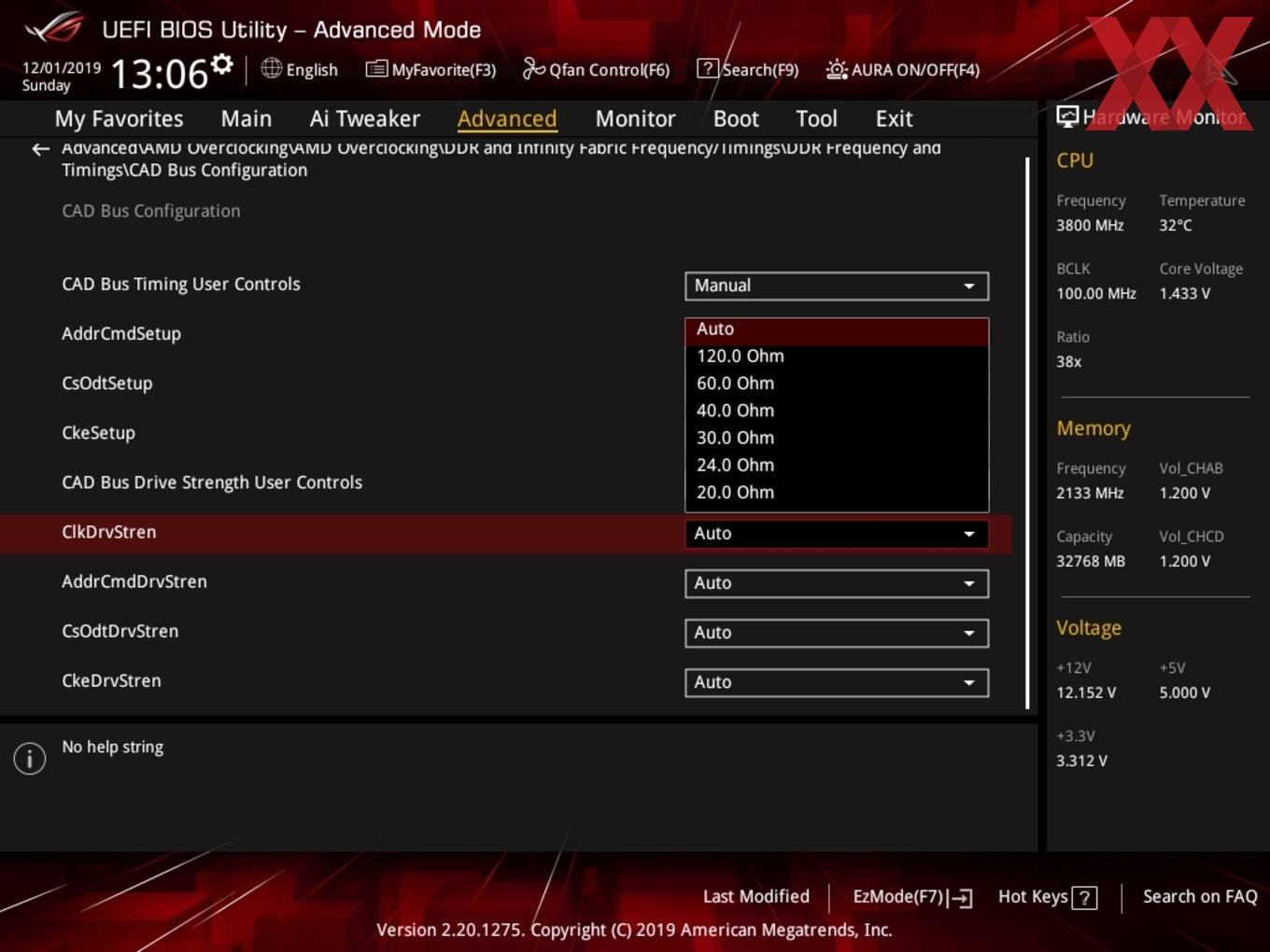Open the AddrCmdDrvStren dropdown

tap(837, 583)
